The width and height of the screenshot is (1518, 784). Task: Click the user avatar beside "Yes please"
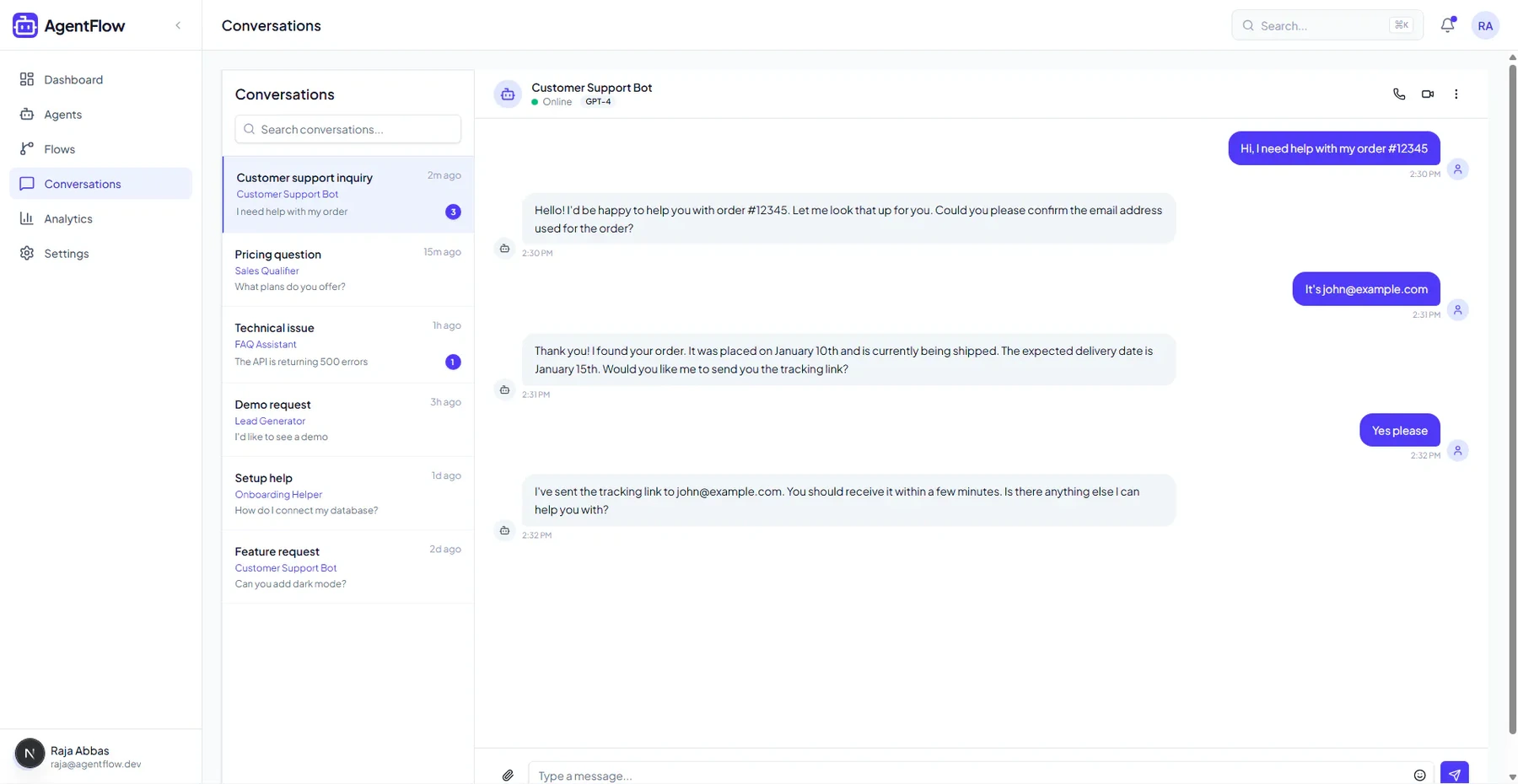(x=1457, y=451)
